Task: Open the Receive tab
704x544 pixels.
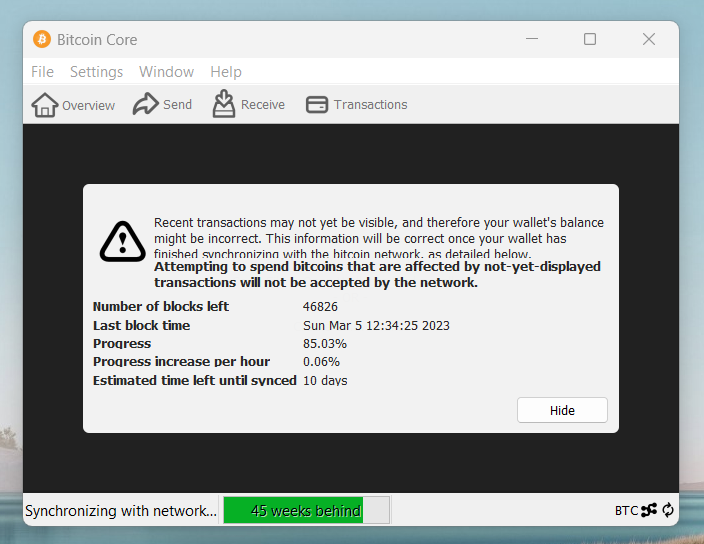Action: click(249, 104)
